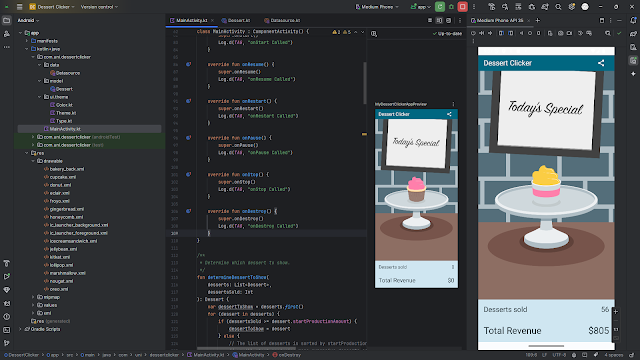Open the app run configuration dropdown
640x360 pixels.
pos(420,7)
